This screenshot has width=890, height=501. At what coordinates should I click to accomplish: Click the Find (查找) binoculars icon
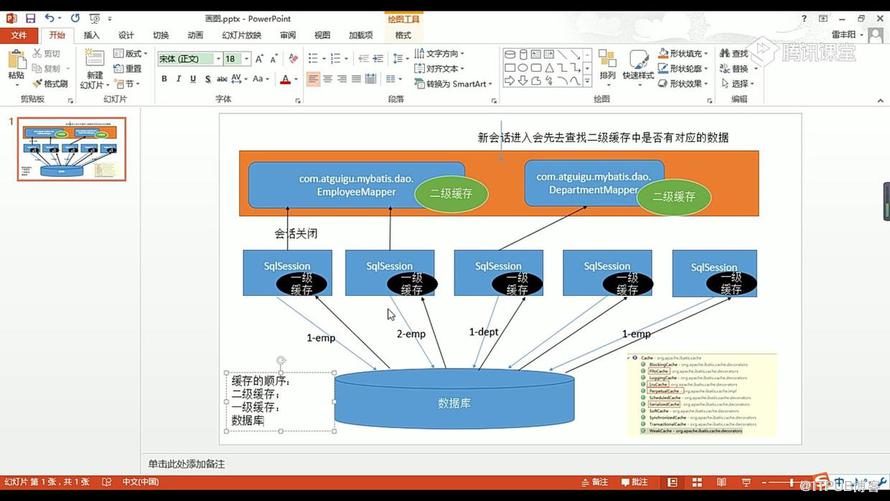(724, 53)
